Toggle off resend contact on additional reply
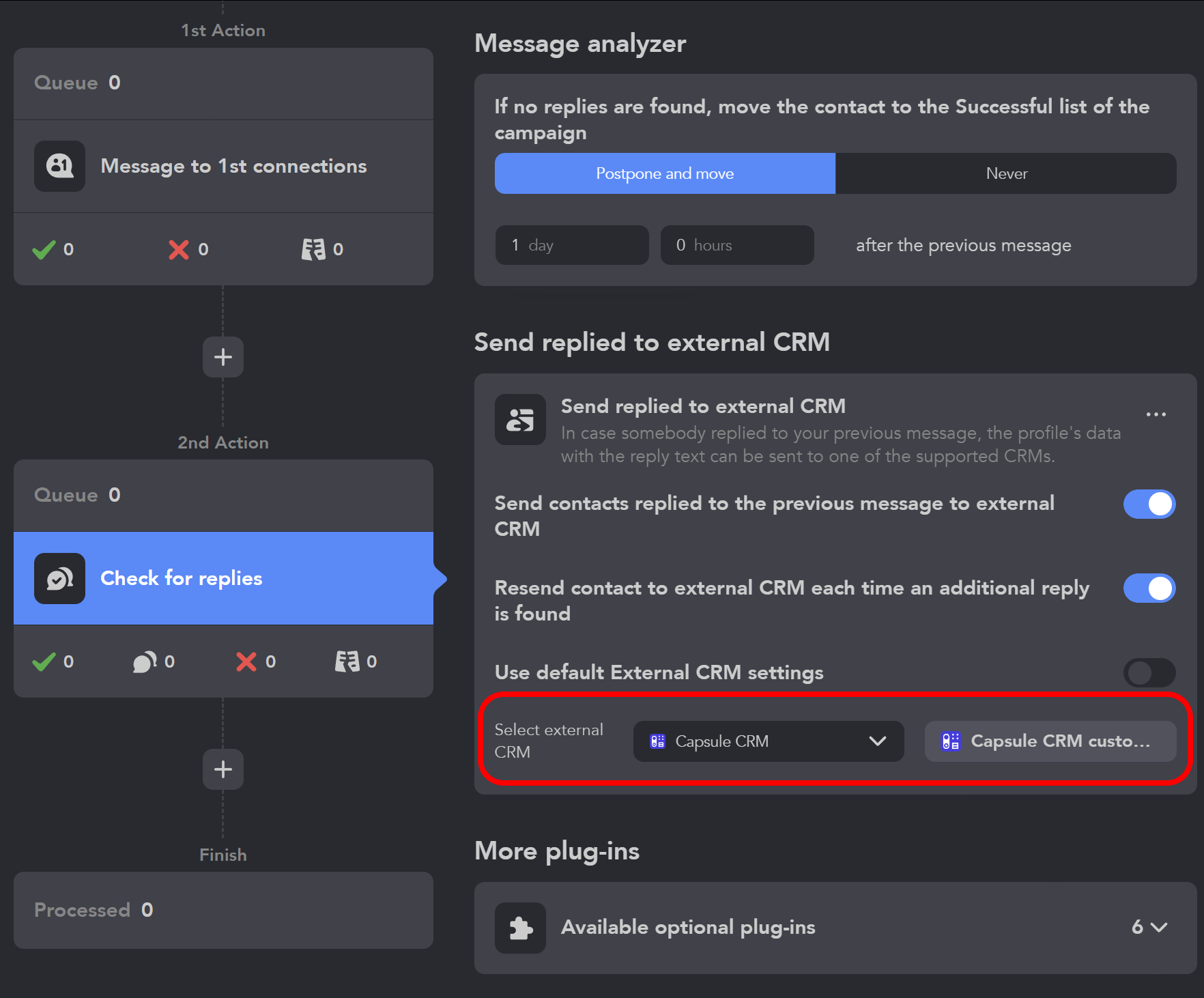The width and height of the screenshot is (1204, 998). point(1149,588)
